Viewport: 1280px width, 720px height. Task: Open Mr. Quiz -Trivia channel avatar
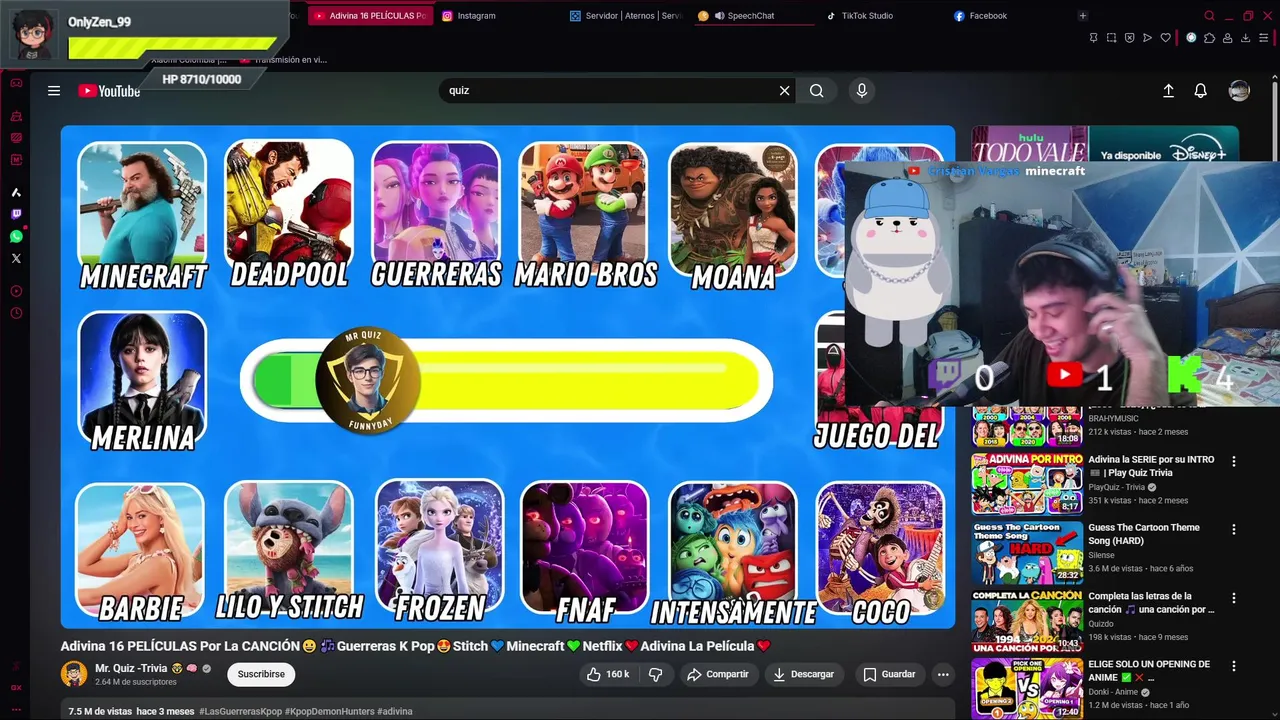74,674
